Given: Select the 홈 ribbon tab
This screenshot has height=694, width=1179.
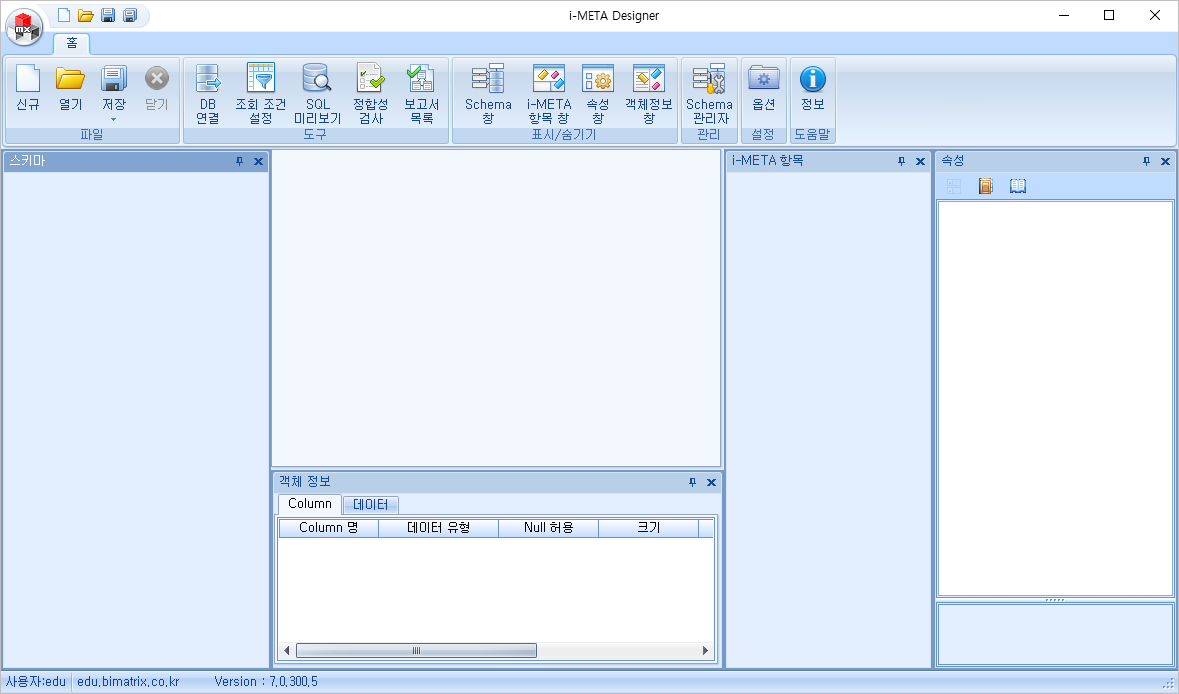Looking at the screenshot, I should coord(71,44).
